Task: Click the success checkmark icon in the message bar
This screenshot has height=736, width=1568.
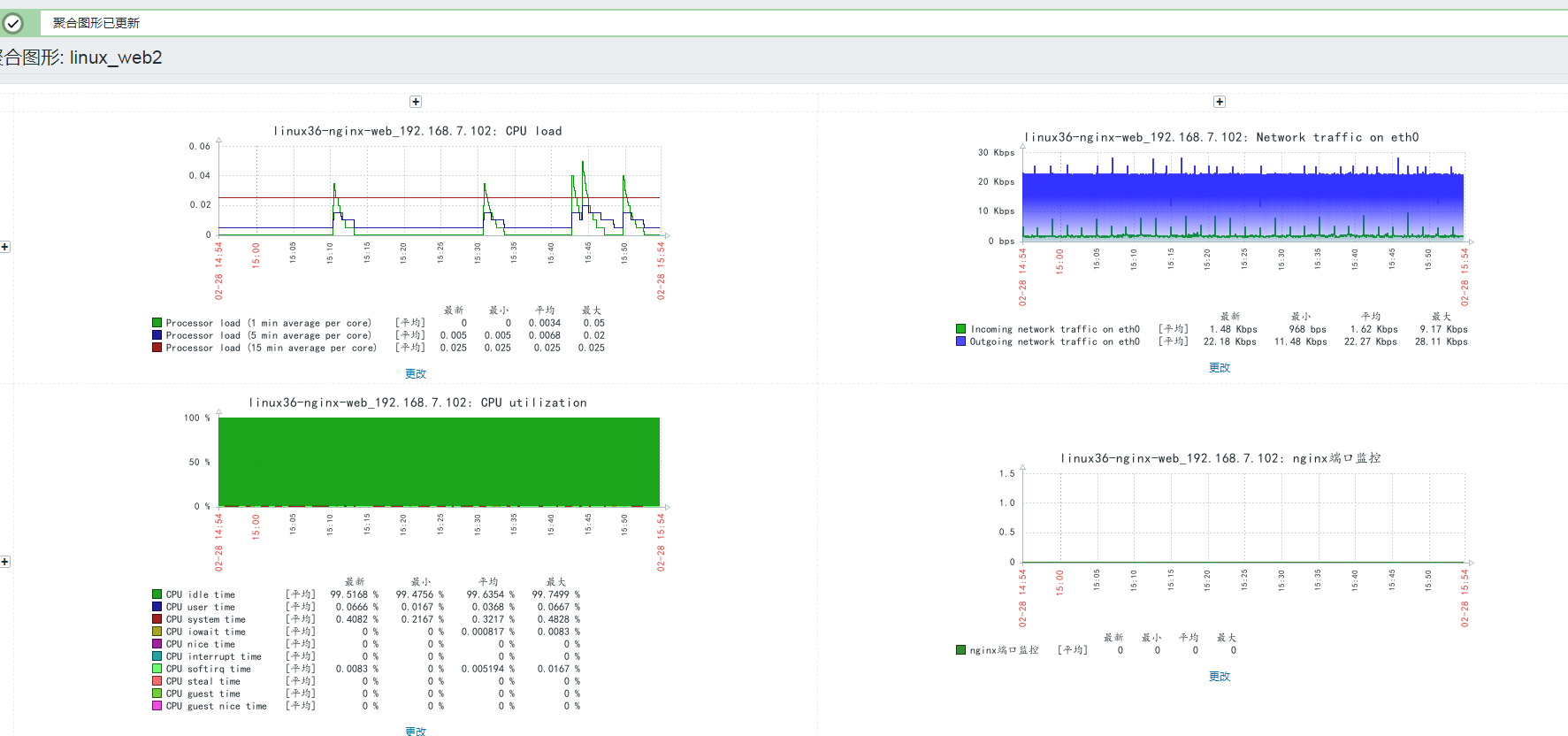Action: click(x=12, y=23)
